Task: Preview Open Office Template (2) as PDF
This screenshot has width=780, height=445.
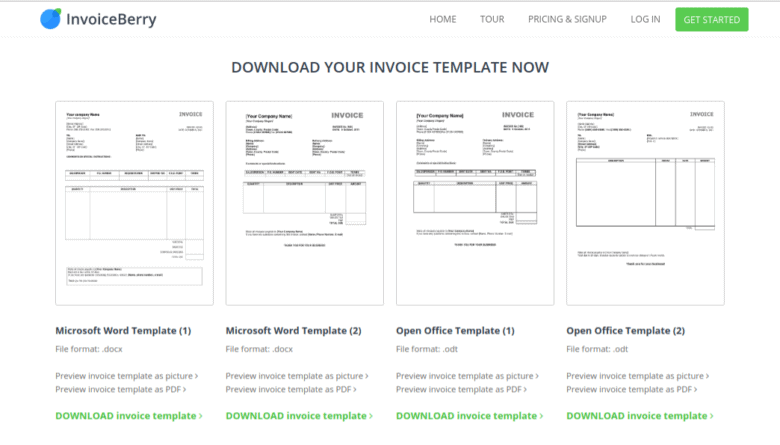Action: click(x=632, y=389)
